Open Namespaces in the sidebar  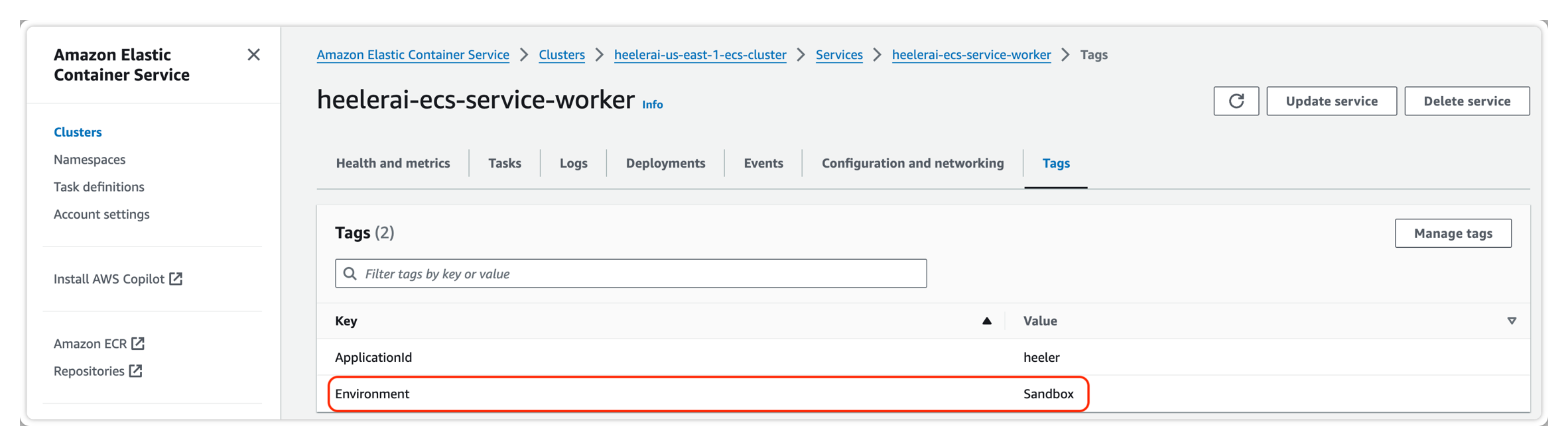click(x=90, y=160)
